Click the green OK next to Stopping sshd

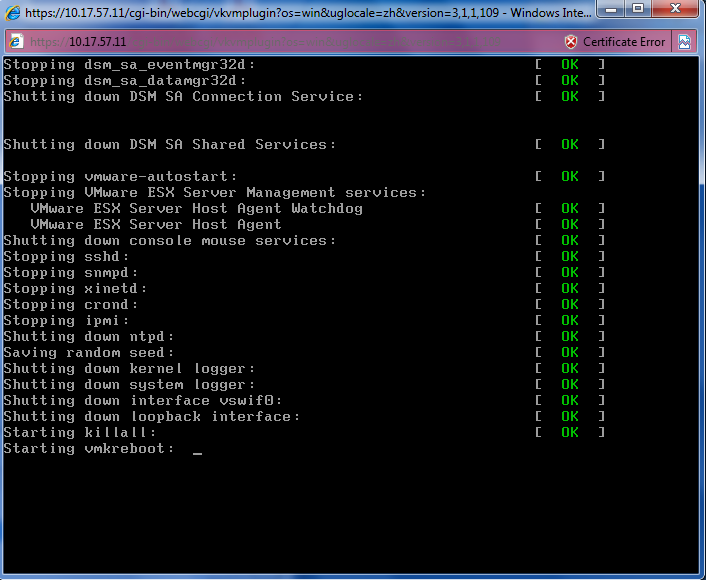[x=570, y=256]
